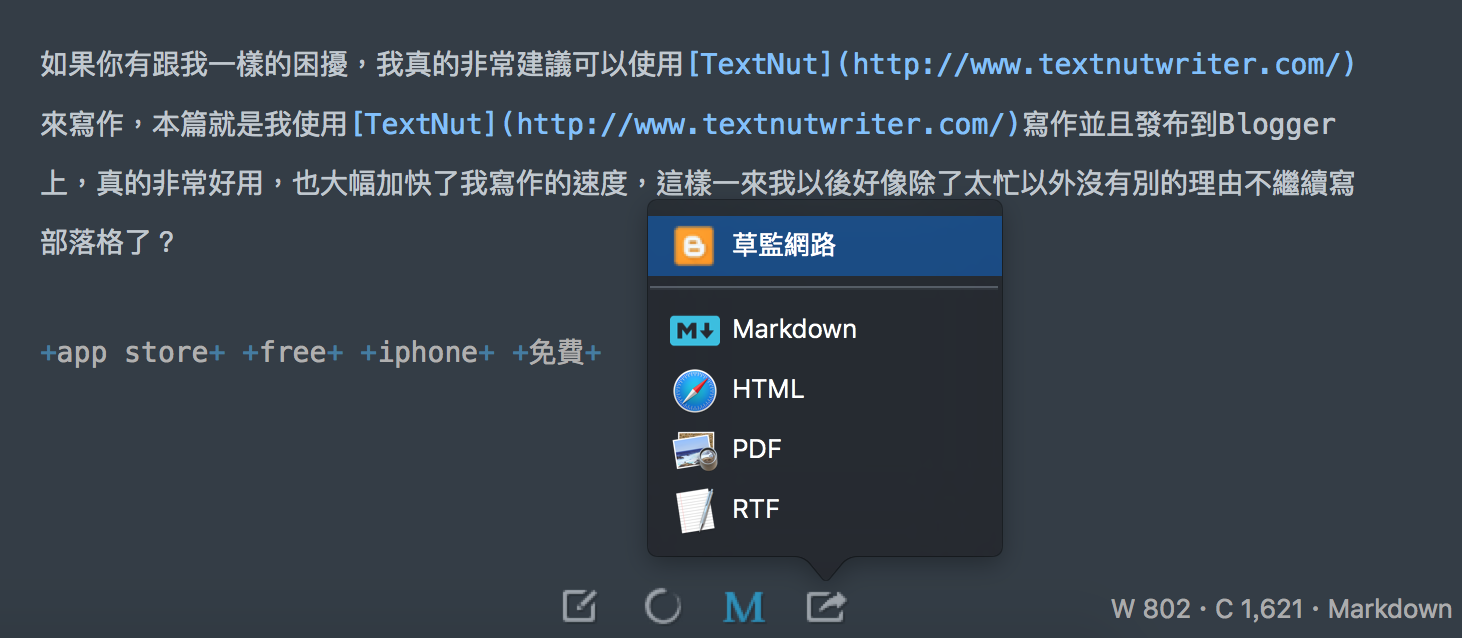Publish to the 草監網路 blog entry
The width and height of the screenshot is (1462, 638).
click(x=825, y=246)
